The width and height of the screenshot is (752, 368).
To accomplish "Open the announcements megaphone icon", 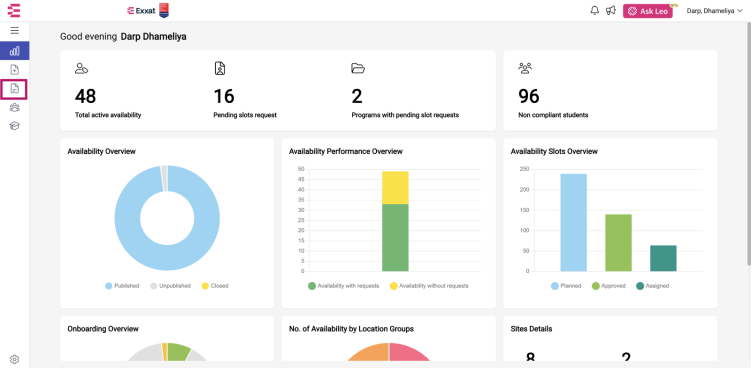I will pos(611,11).
